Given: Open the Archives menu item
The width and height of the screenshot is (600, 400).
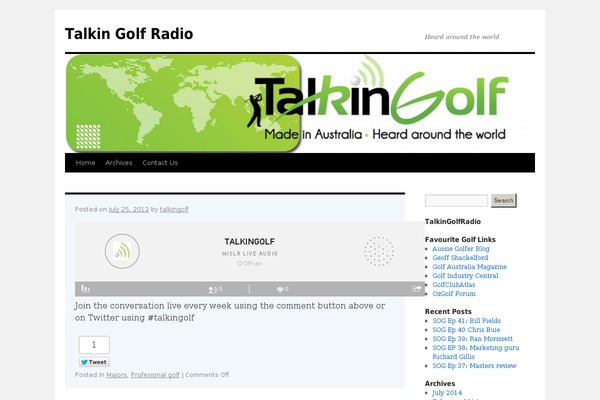Looking at the screenshot, I should (119, 163).
